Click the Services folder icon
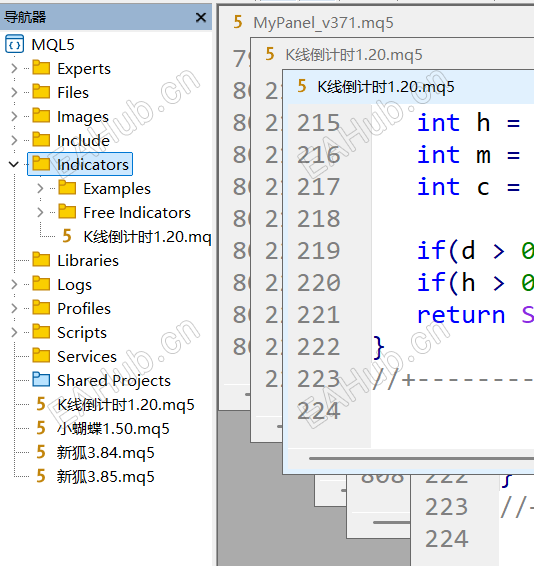The image size is (534, 566). coord(41,355)
